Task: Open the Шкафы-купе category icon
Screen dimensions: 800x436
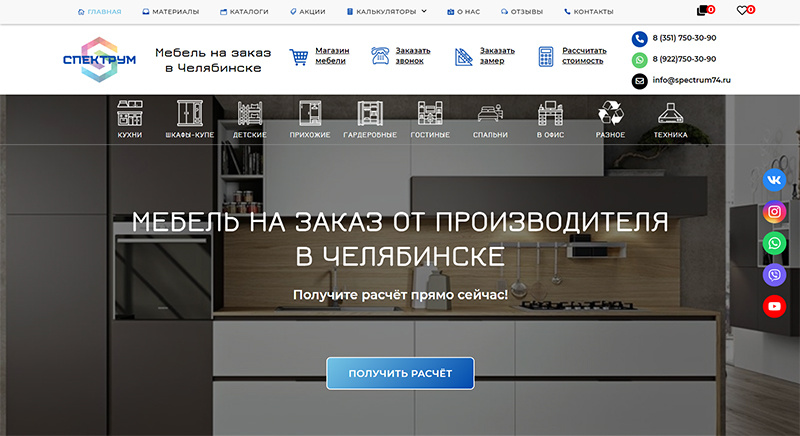Action: 190,113
